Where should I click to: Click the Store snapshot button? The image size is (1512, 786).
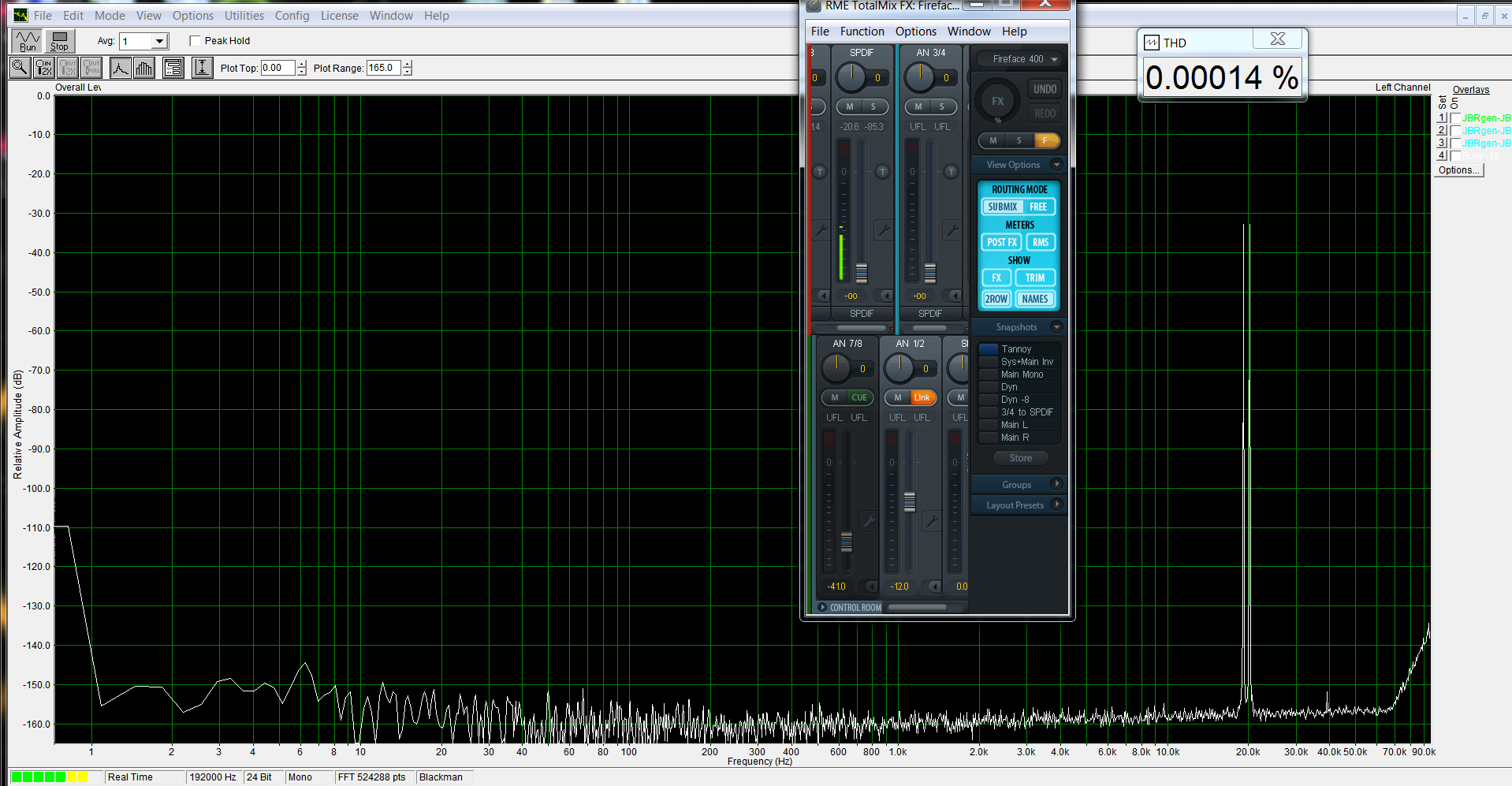pyautogui.click(x=1020, y=458)
